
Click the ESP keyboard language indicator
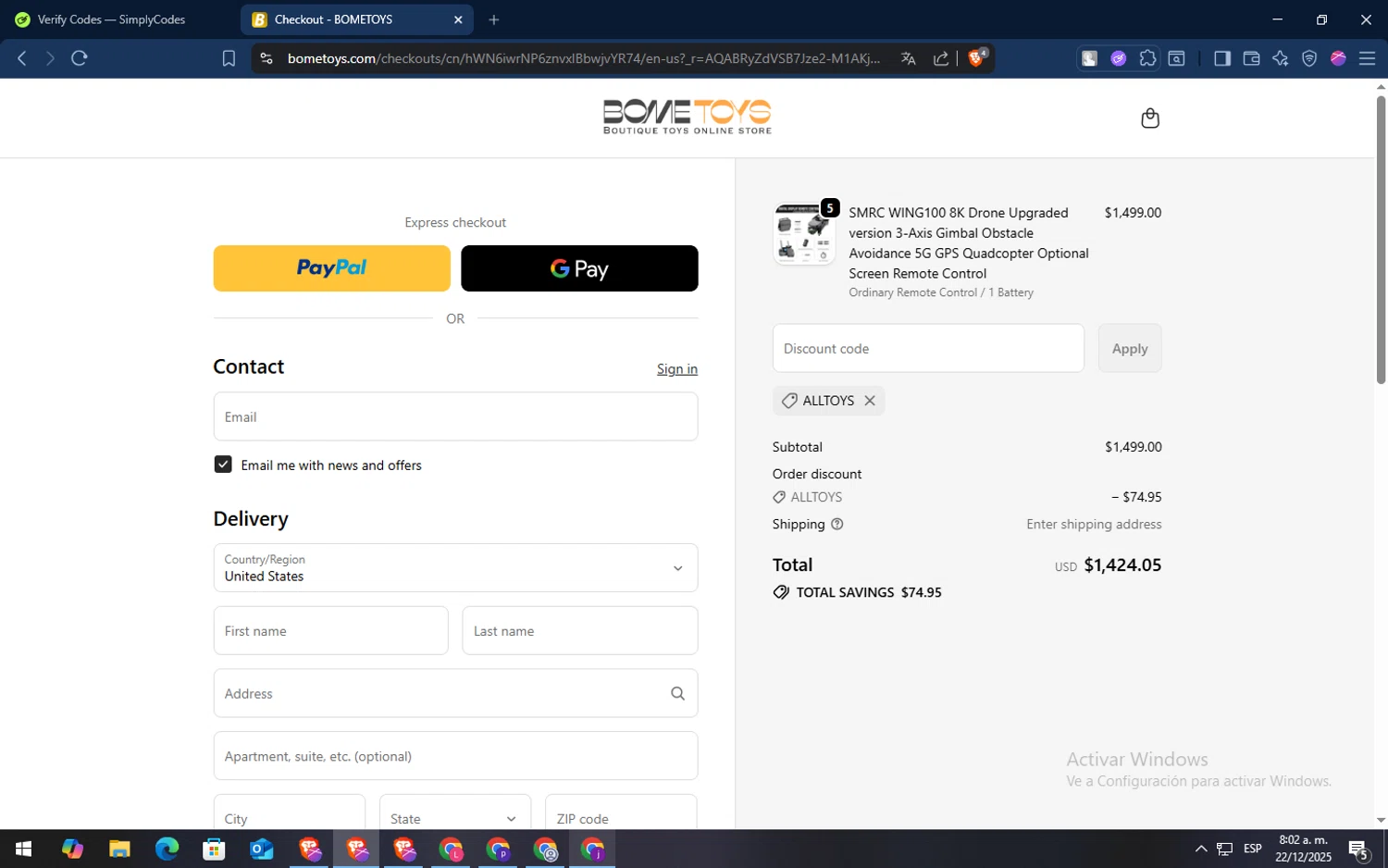pos(1253,849)
